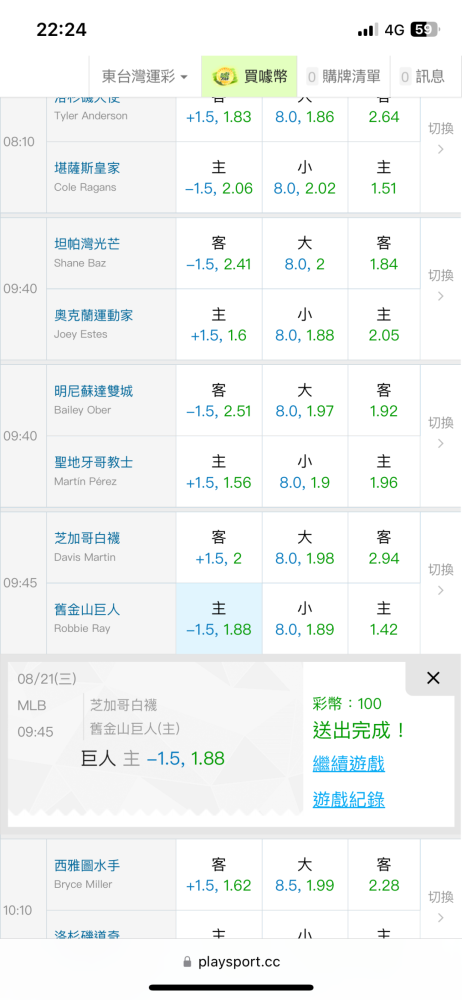Open the 坦帕灣光芒 team link
This screenshot has width=462, height=1000.
click(x=87, y=244)
